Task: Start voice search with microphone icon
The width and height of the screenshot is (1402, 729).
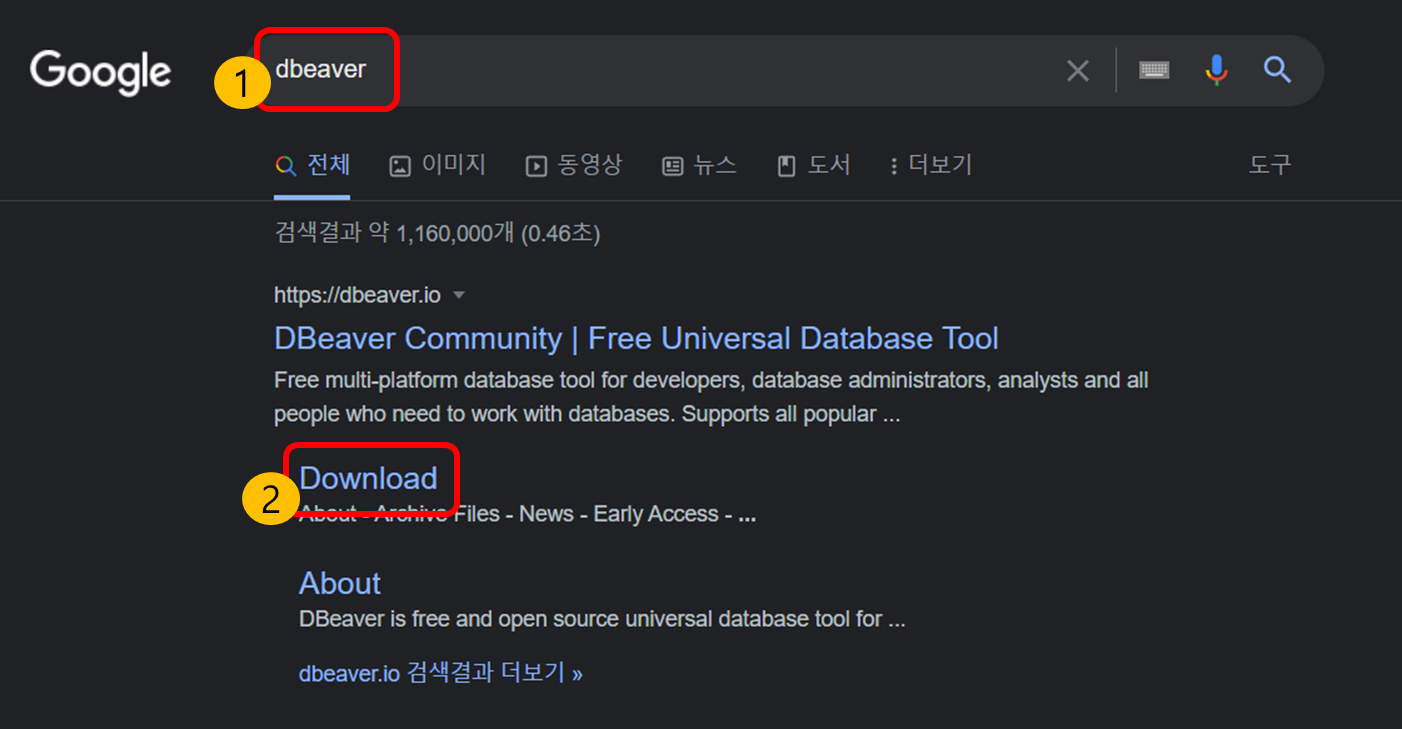Action: 1216,70
